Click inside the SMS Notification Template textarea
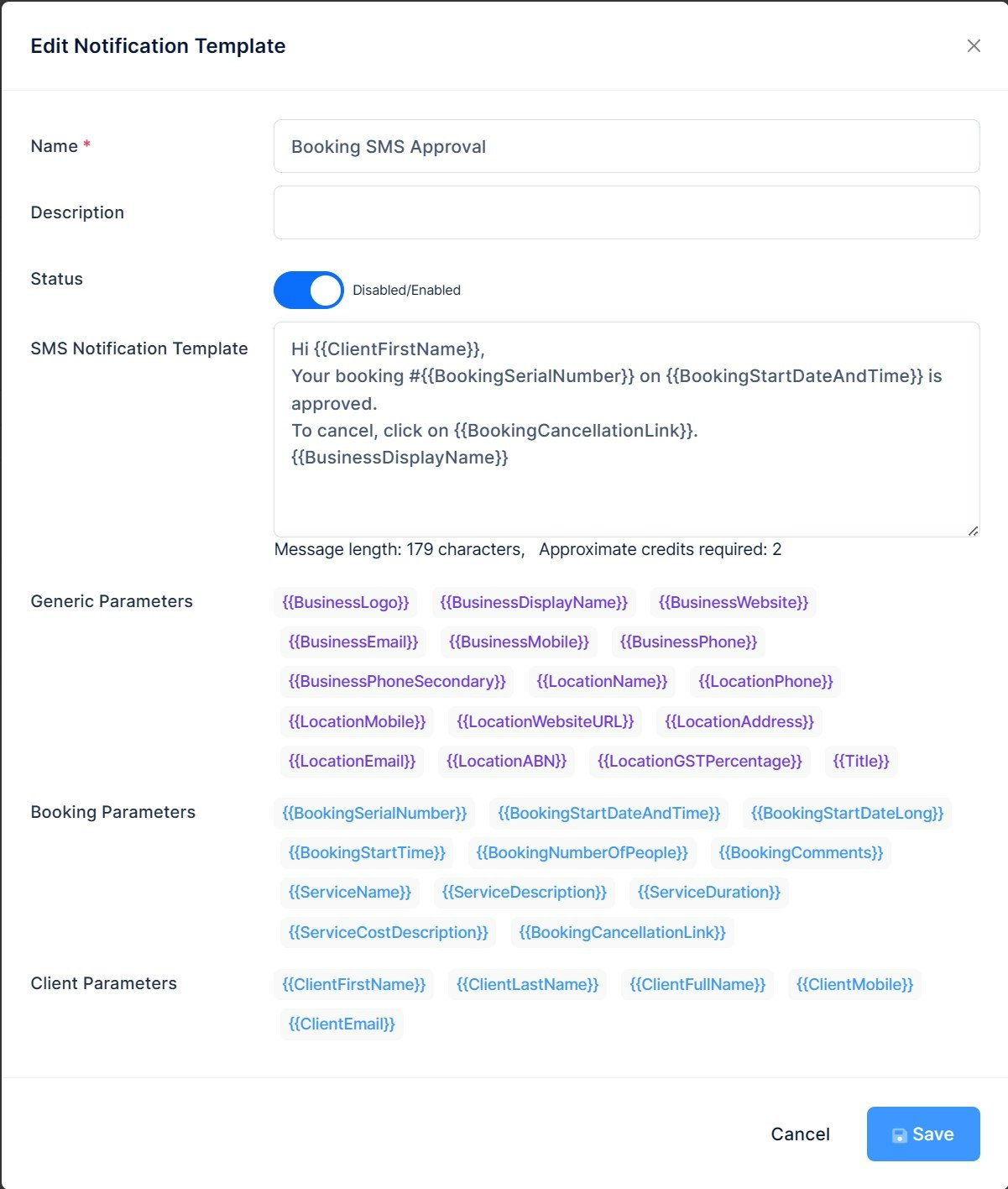This screenshot has height=1189, width=1008. 626,429
